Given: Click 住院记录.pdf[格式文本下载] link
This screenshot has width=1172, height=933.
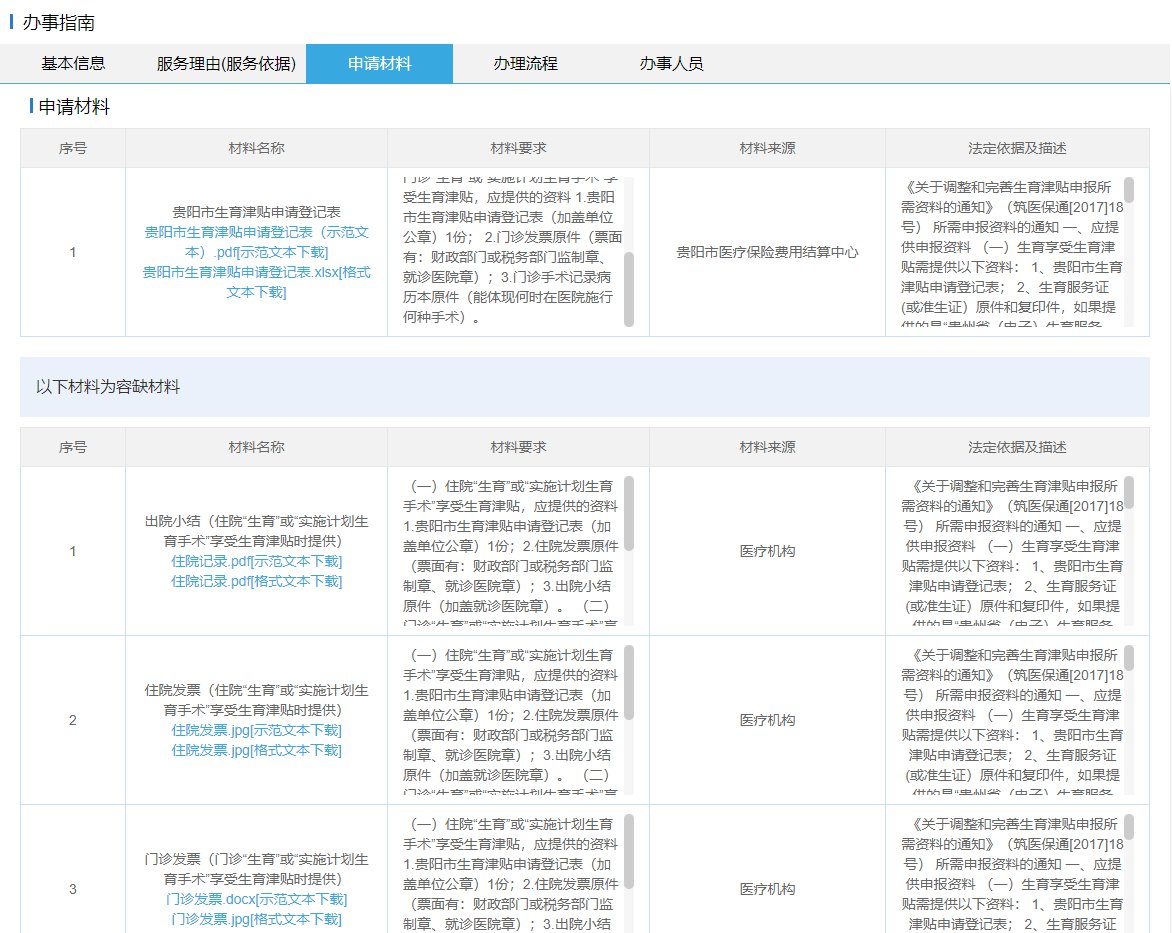Looking at the screenshot, I should pyautogui.click(x=256, y=581).
